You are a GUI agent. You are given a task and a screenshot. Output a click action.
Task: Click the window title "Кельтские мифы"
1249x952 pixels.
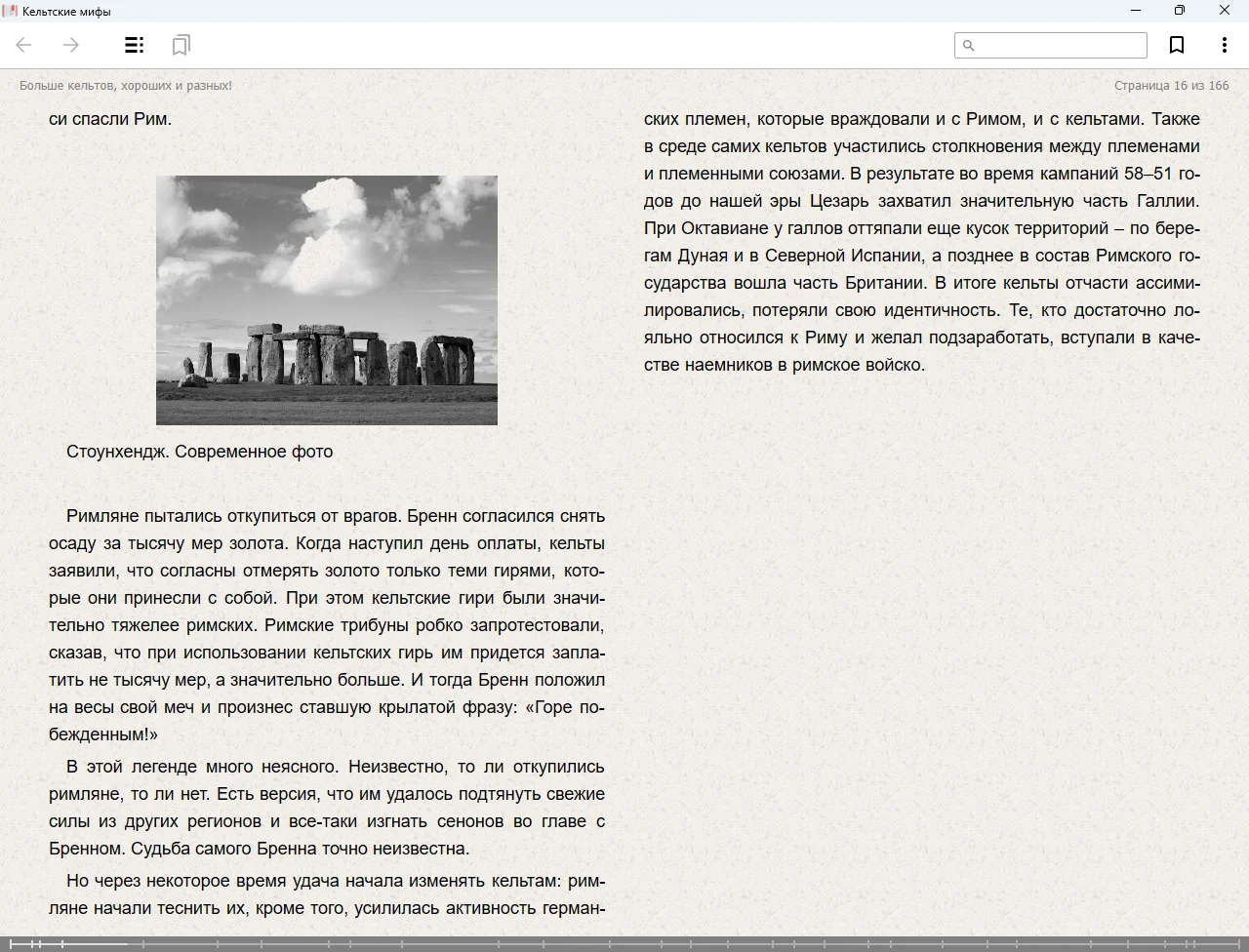pyautogui.click(x=66, y=12)
